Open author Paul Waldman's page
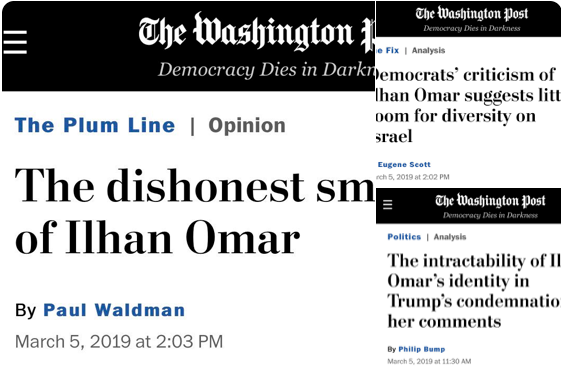Image resolution: width=573 pixels, height=375 pixels. pyautogui.click(x=114, y=310)
